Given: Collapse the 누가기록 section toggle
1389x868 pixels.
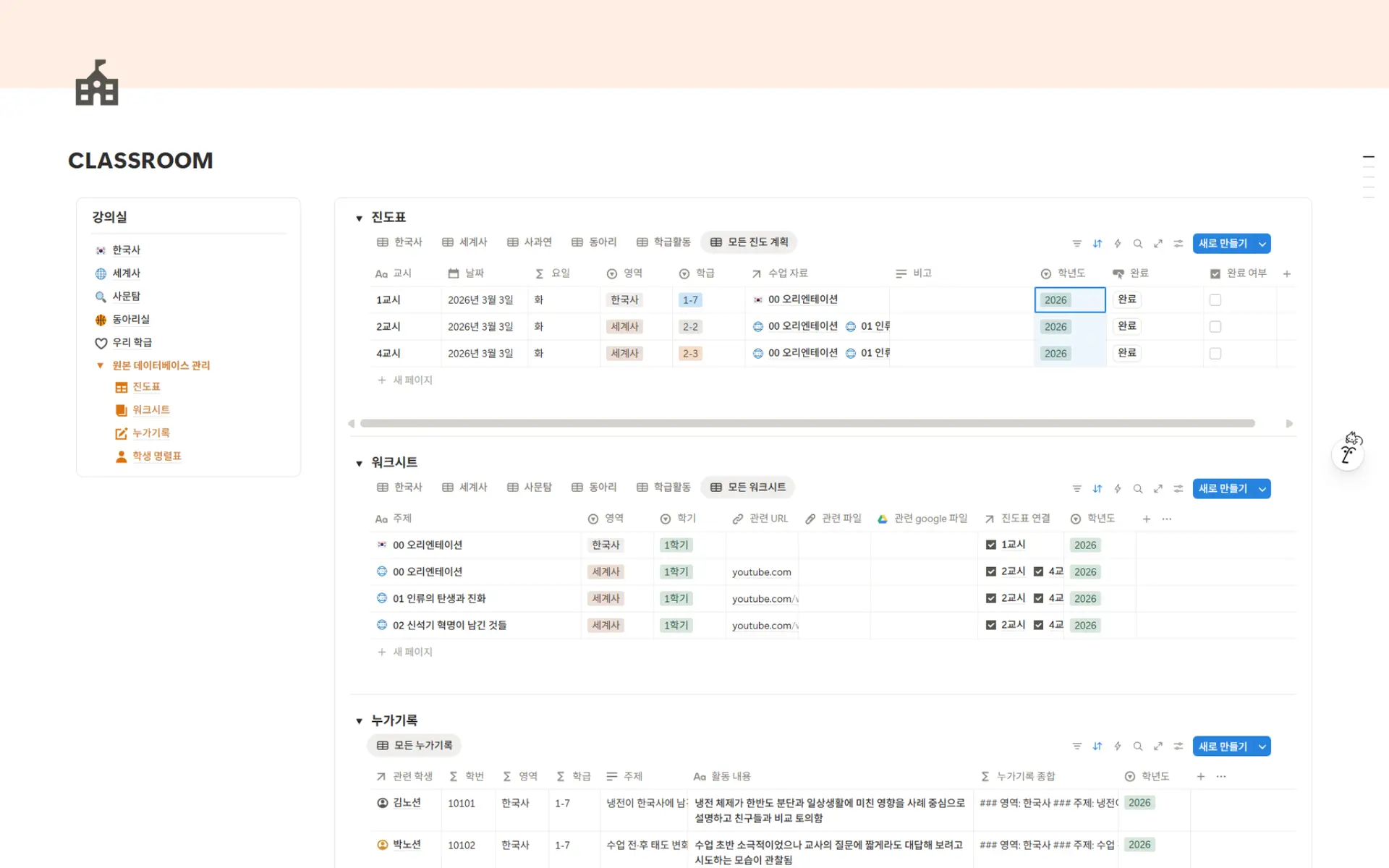Looking at the screenshot, I should [359, 720].
